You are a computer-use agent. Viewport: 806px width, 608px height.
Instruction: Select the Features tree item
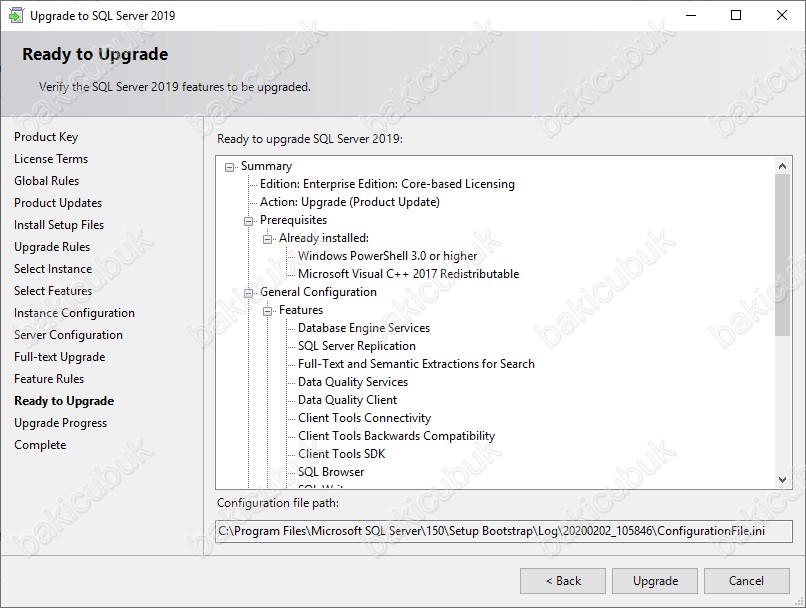[x=301, y=310]
